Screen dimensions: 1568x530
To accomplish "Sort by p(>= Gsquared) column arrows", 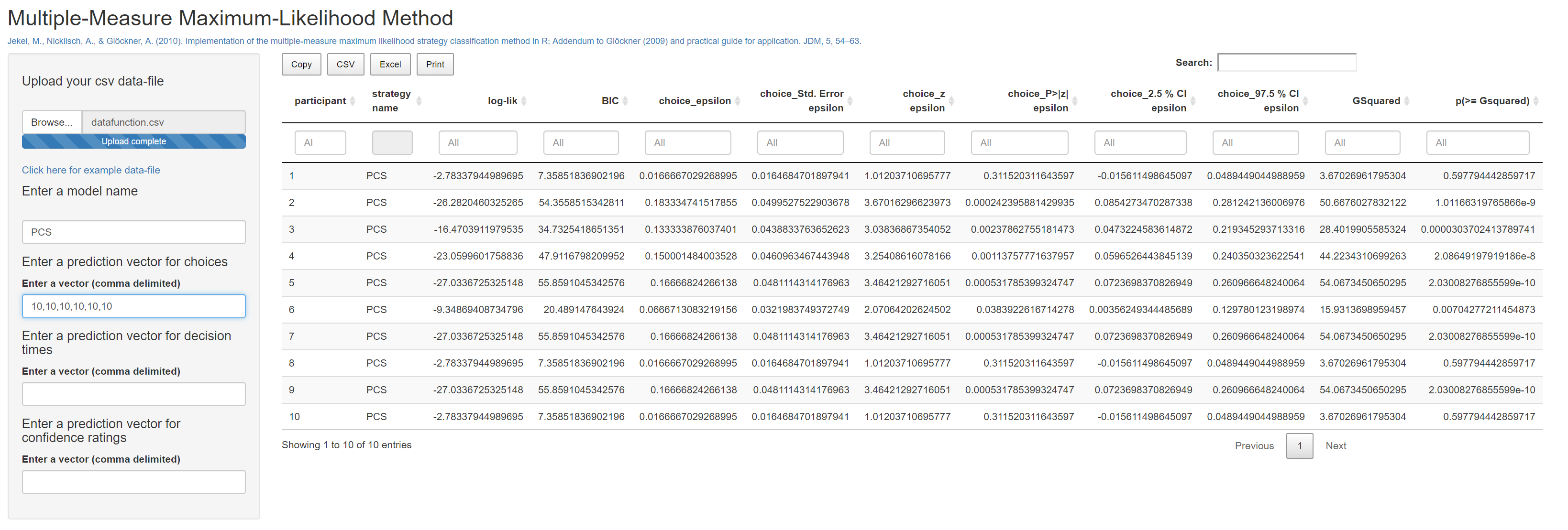I will click(1536, 101).
